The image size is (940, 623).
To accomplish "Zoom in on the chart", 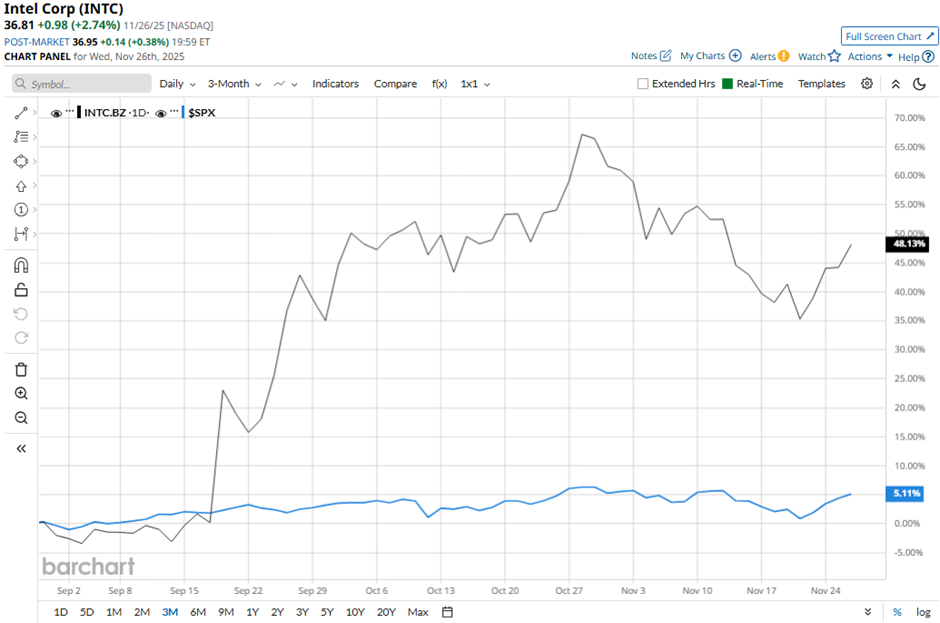I will coord(21,394).
